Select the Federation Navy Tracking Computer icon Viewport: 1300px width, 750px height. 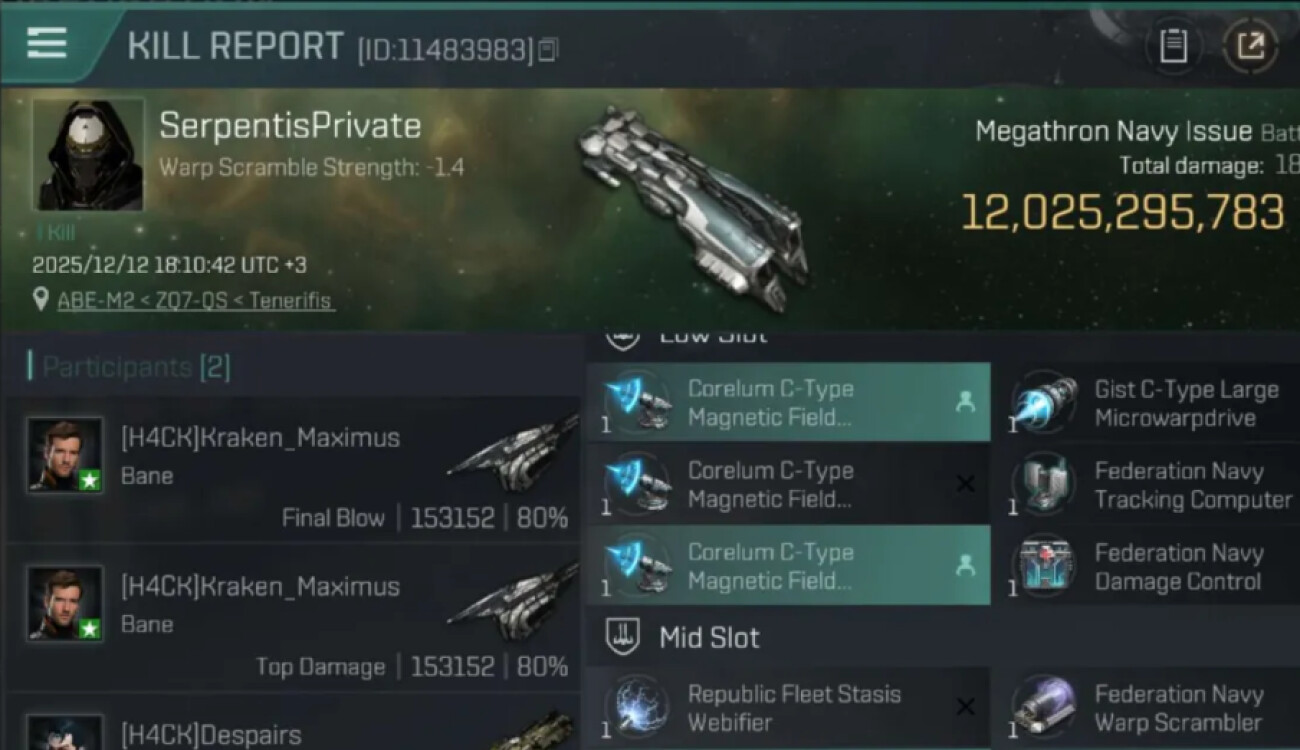coord(1043,485)
